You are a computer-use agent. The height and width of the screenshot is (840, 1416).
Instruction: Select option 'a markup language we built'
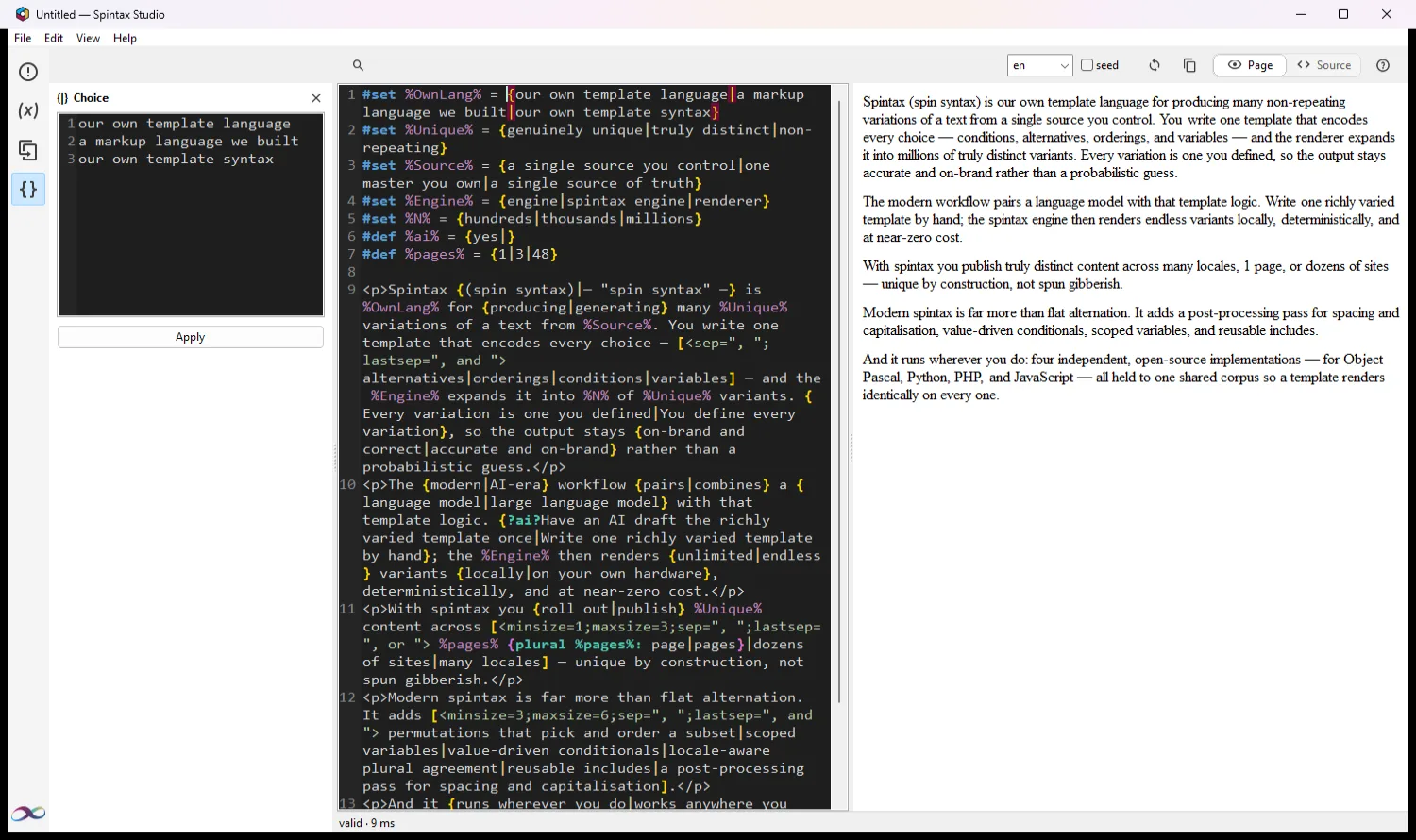(189, 142)
